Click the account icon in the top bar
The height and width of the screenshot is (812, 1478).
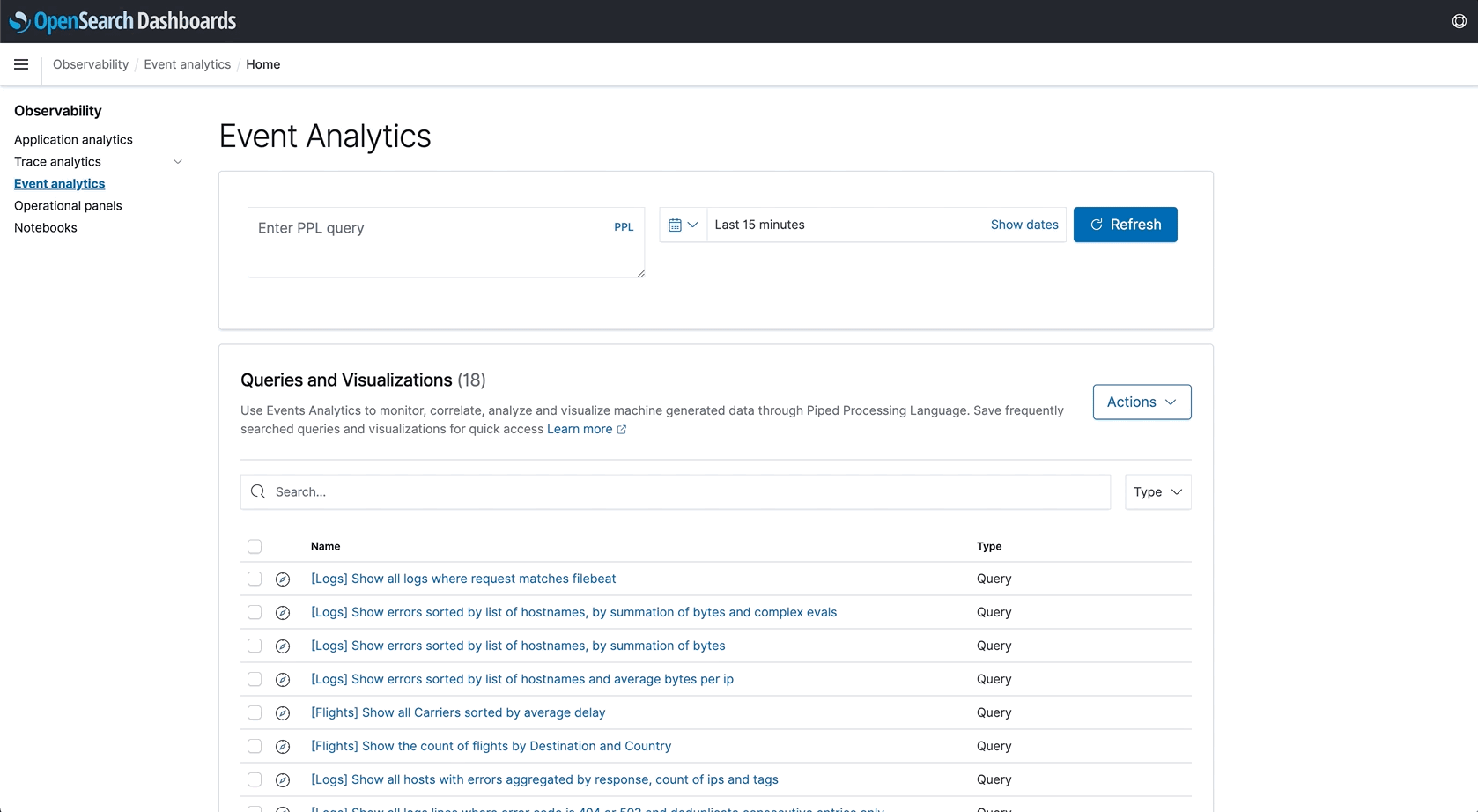[x=1459, y=20]
